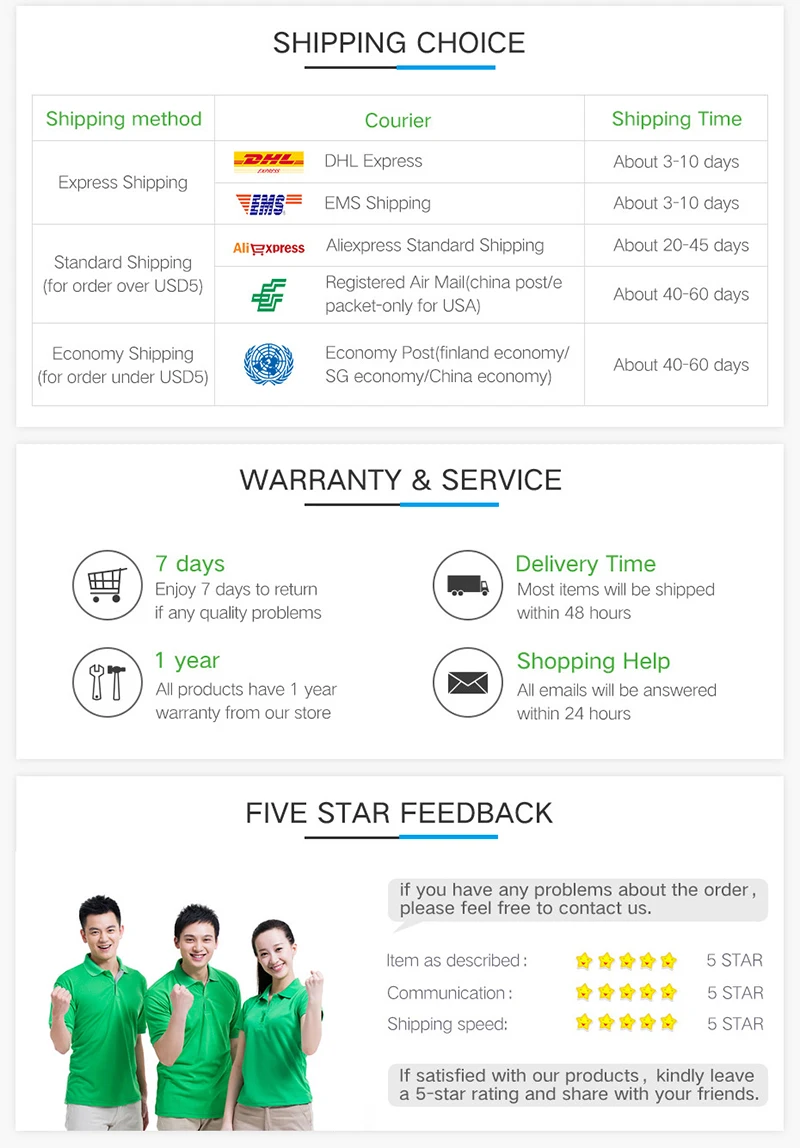Click the envelope Shopping Help icon

pos(468,682)
